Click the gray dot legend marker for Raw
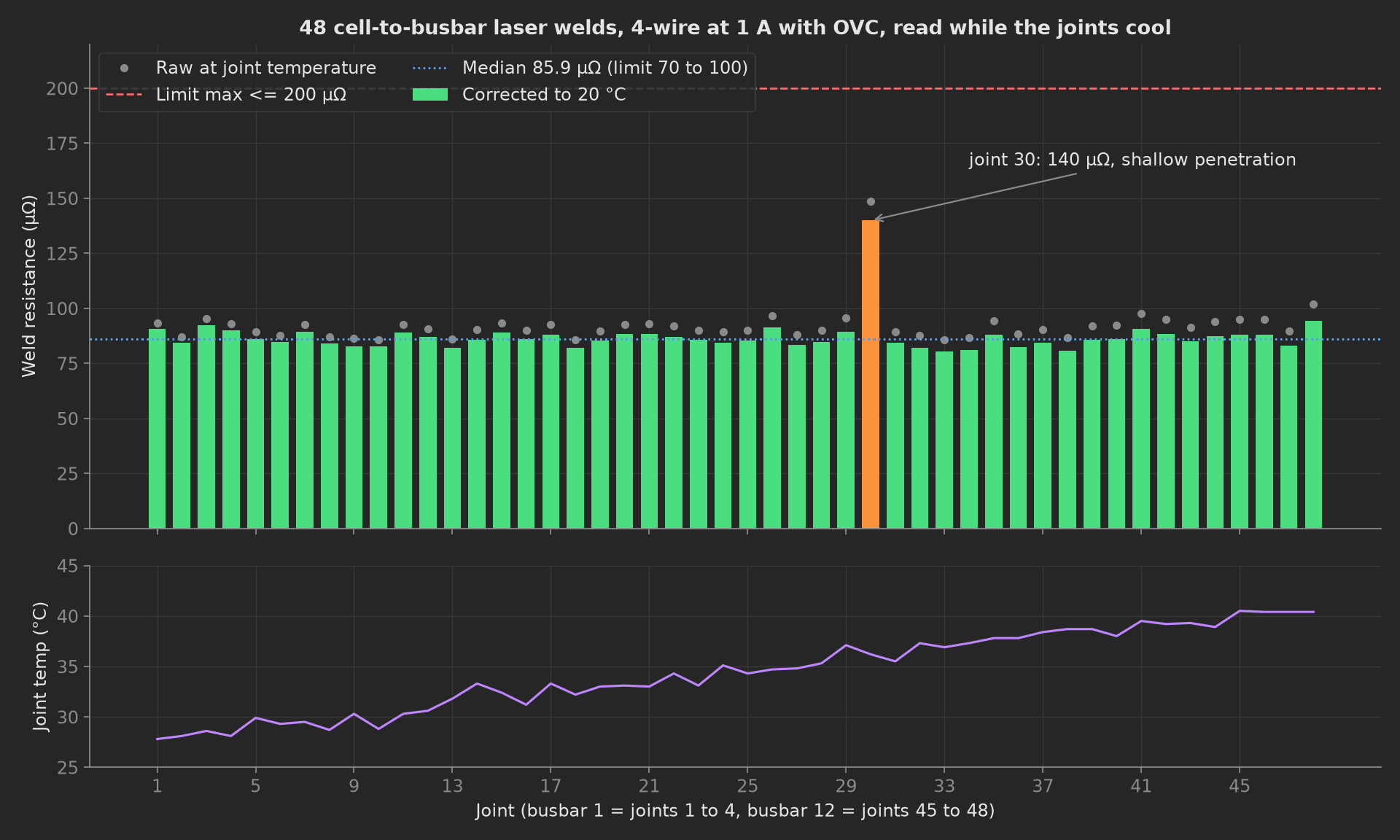The image size is (1400, 840). point(124,68)
